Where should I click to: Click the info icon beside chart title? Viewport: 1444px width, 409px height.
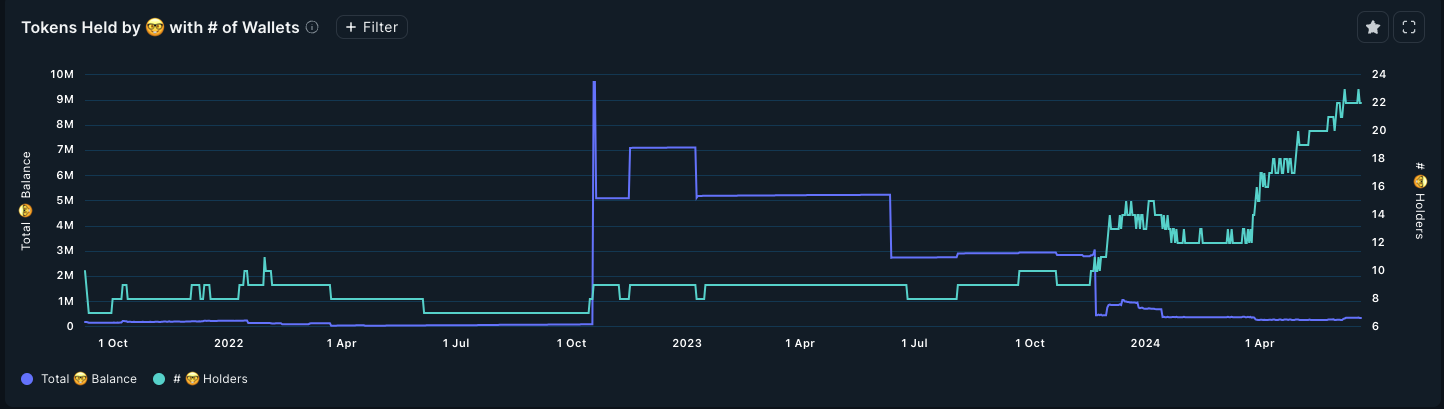pyautogui.click(x=312, y=28)
